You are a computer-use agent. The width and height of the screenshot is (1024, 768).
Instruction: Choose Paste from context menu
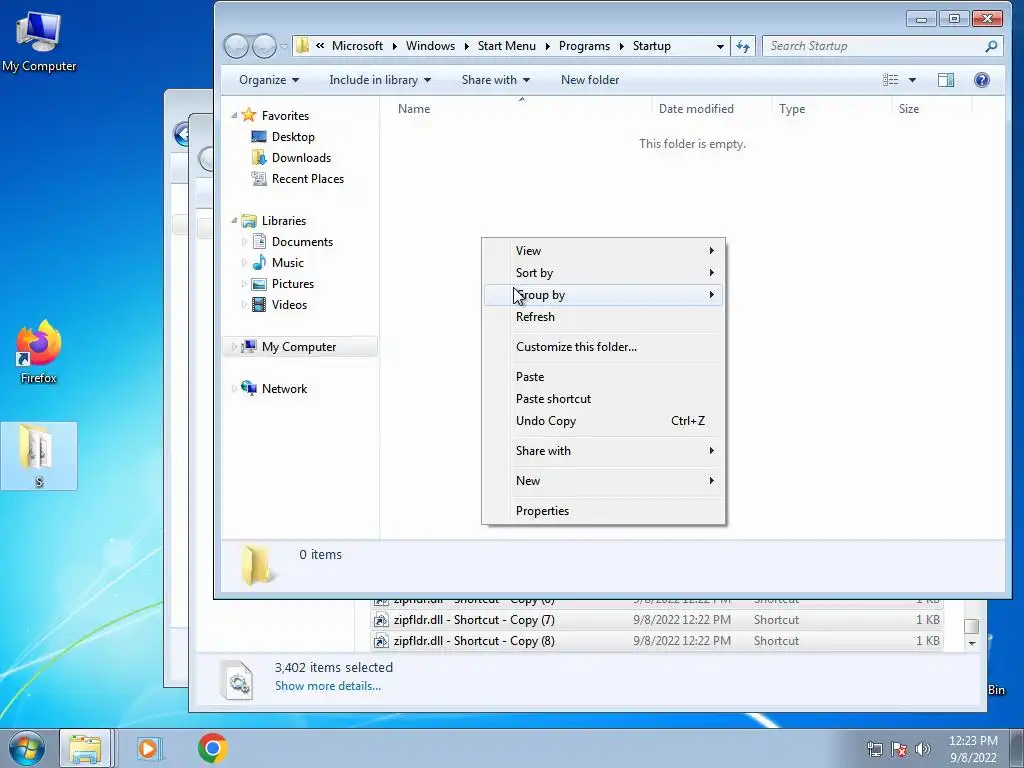[x=603, y=377]
